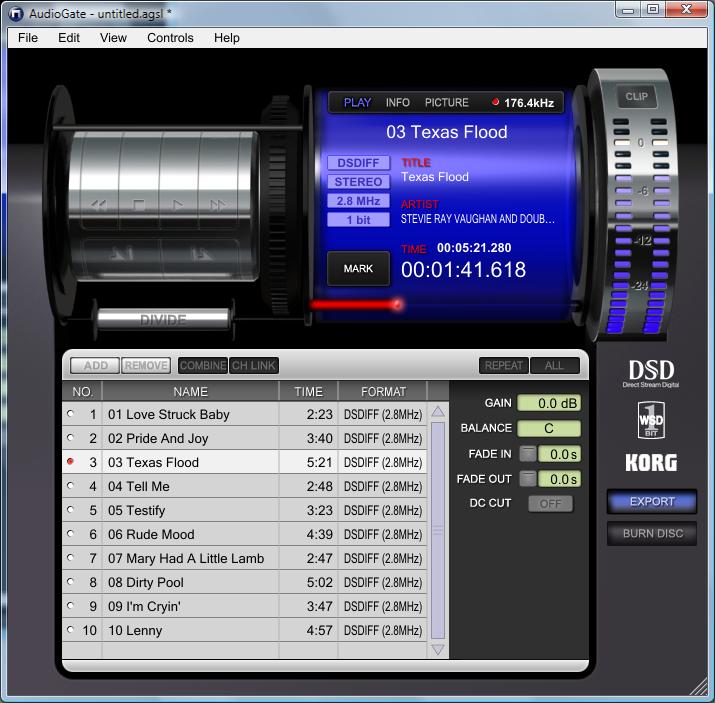Select radio for 06 Rude Mood
715x703 pixels.
point(70,533)
